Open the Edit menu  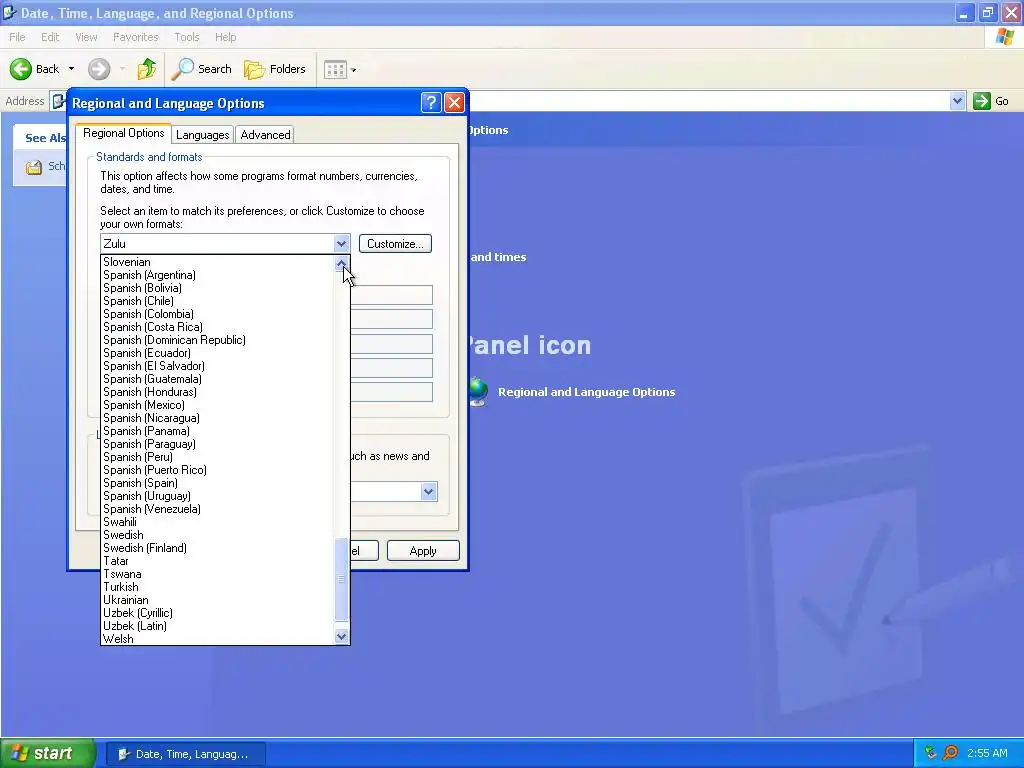tap(50, 37)
